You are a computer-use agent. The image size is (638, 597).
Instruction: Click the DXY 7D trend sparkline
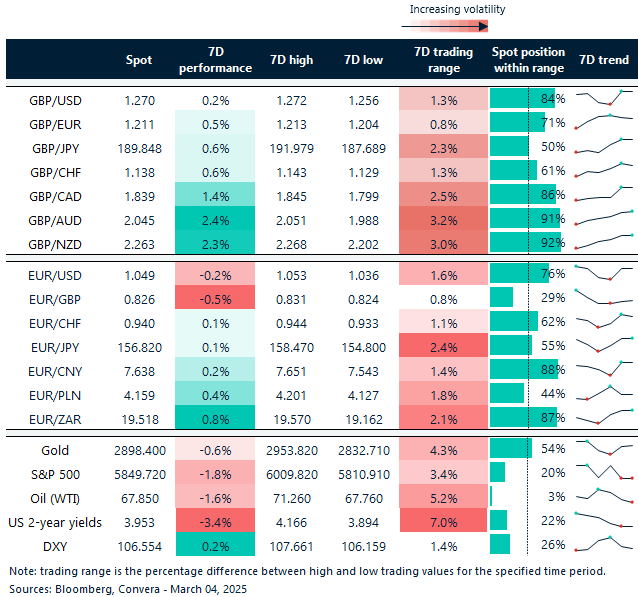604,544
